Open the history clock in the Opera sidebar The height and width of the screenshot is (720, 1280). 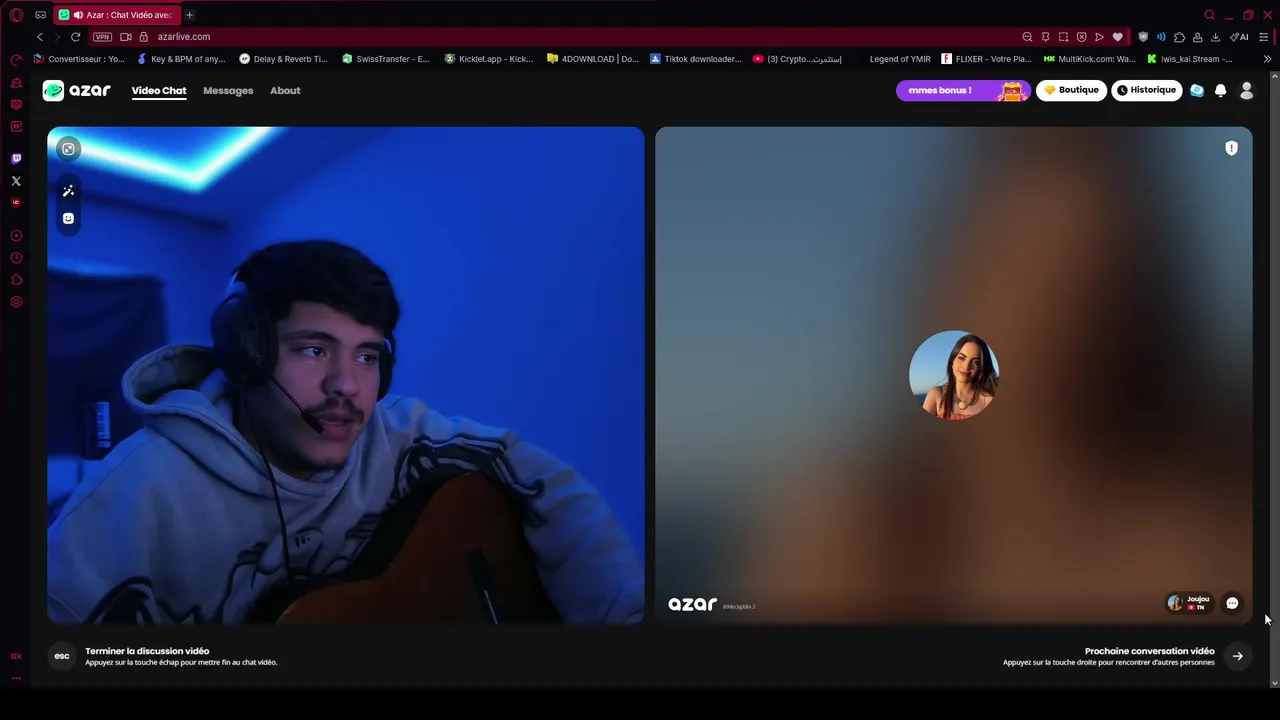coord(16,258)
